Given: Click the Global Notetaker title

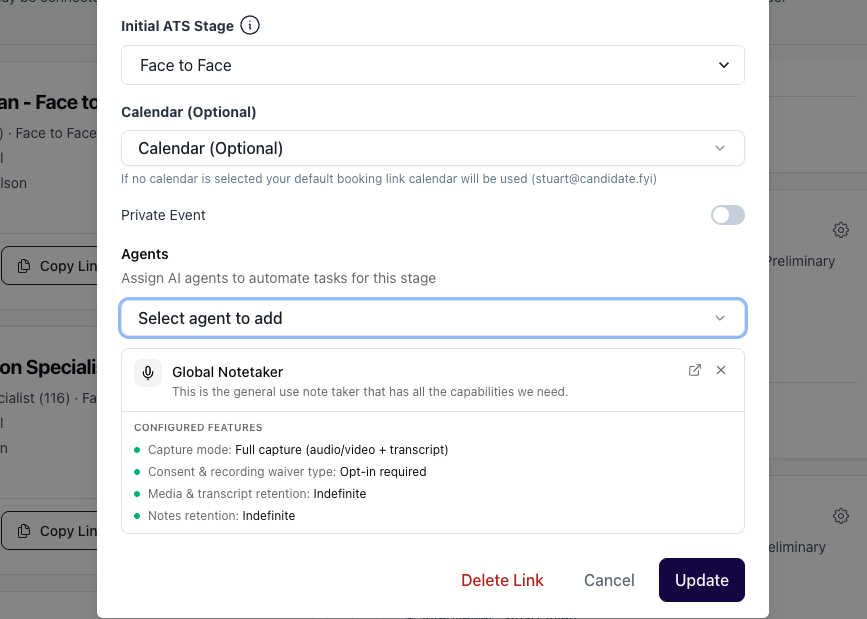Looking at the screenshot, I should [x=227, y=372].
